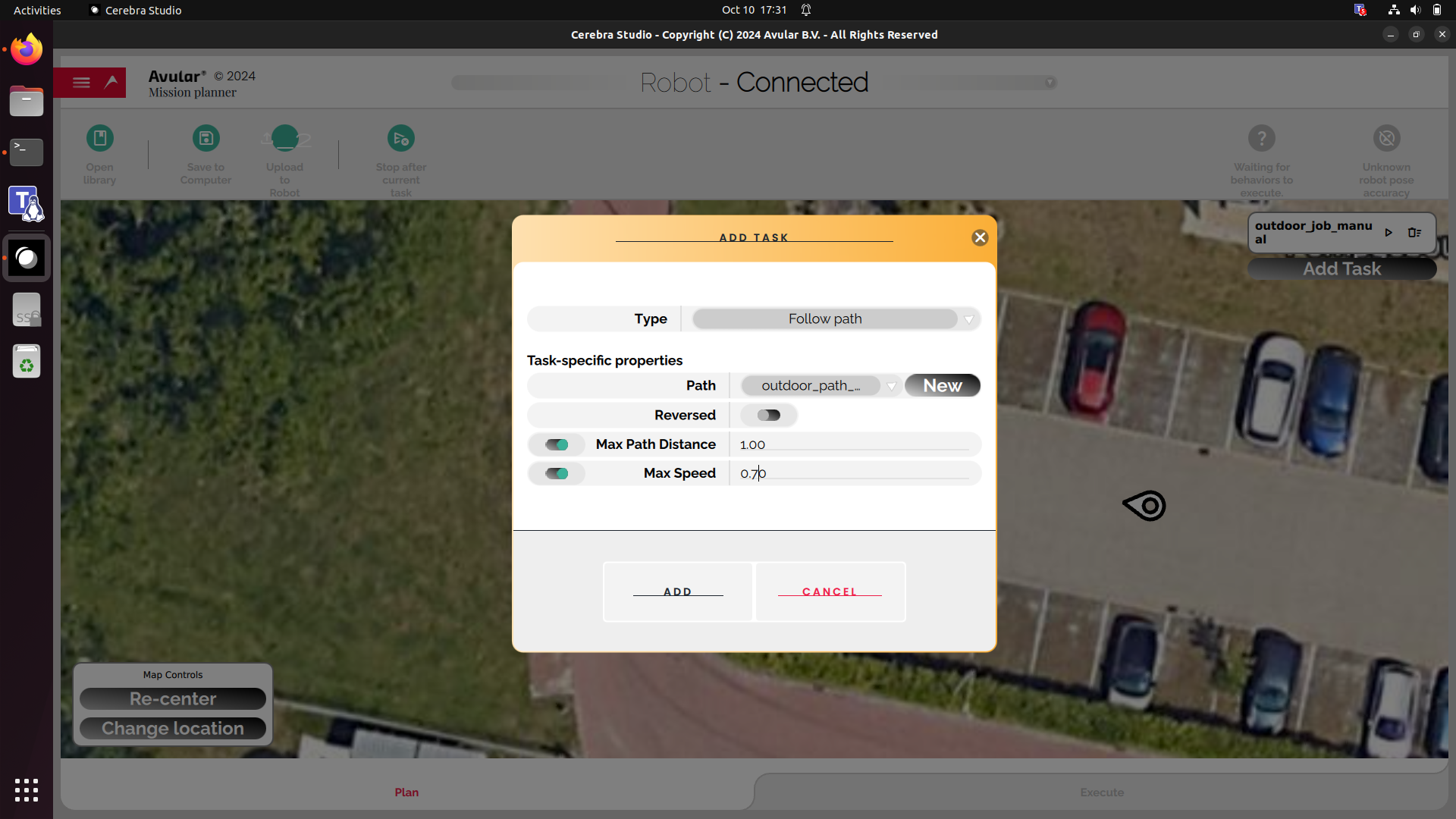Click the New path button

pyautogui.click(x=942, y=386)
